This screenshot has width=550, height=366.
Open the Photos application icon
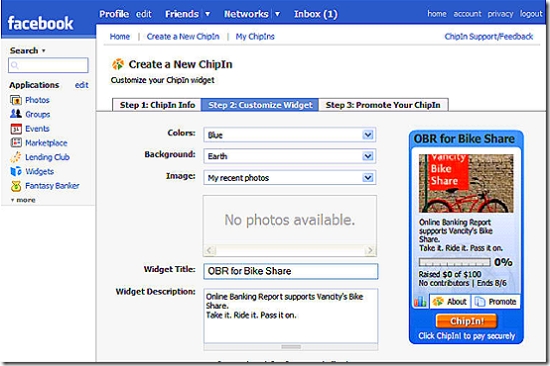click(x=16, y=100)
